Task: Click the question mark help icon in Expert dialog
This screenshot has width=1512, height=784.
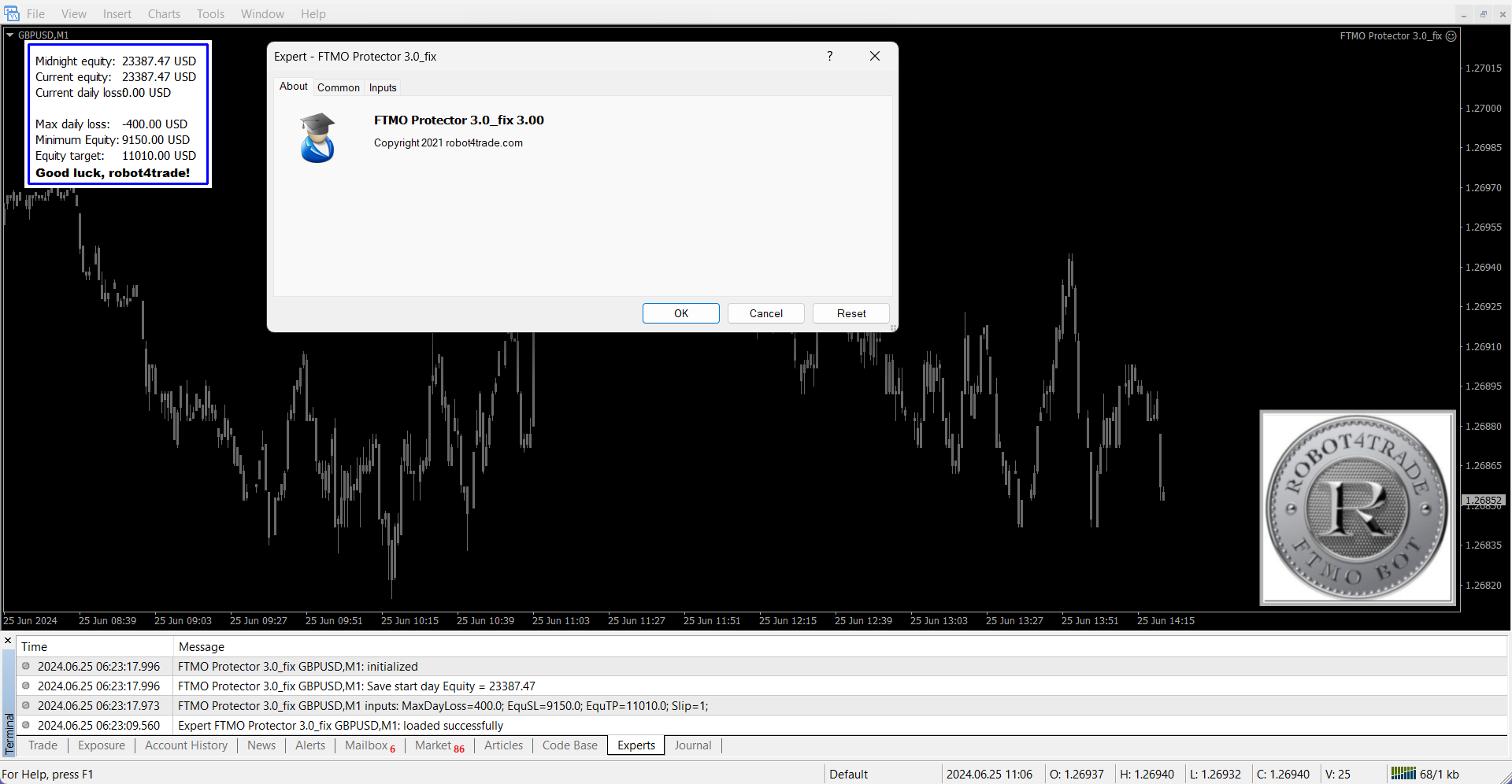Action: point(829,56)
